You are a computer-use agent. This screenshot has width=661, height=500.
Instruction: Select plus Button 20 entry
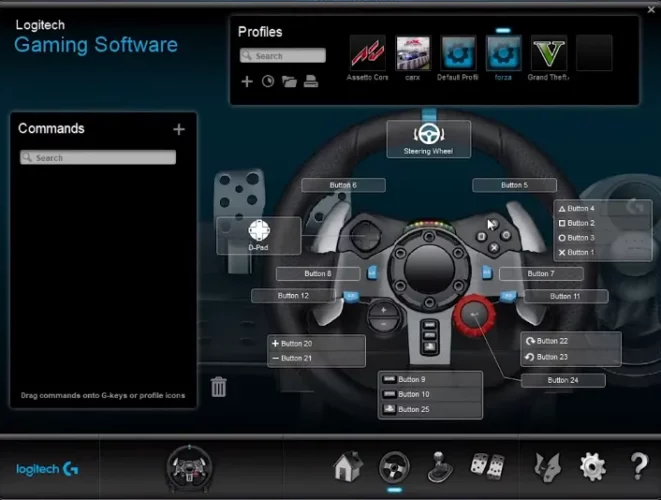click(317, 344)
